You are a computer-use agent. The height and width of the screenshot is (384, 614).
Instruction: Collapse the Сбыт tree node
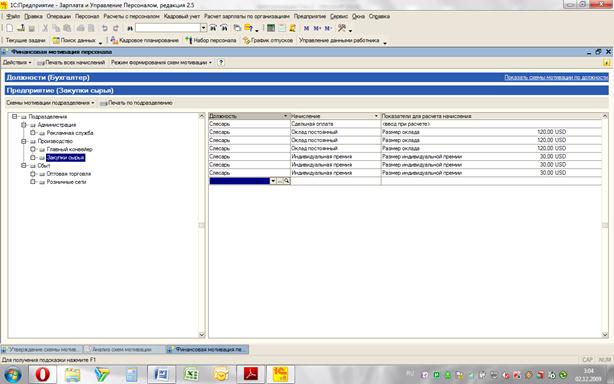click(x=24, y=166)
